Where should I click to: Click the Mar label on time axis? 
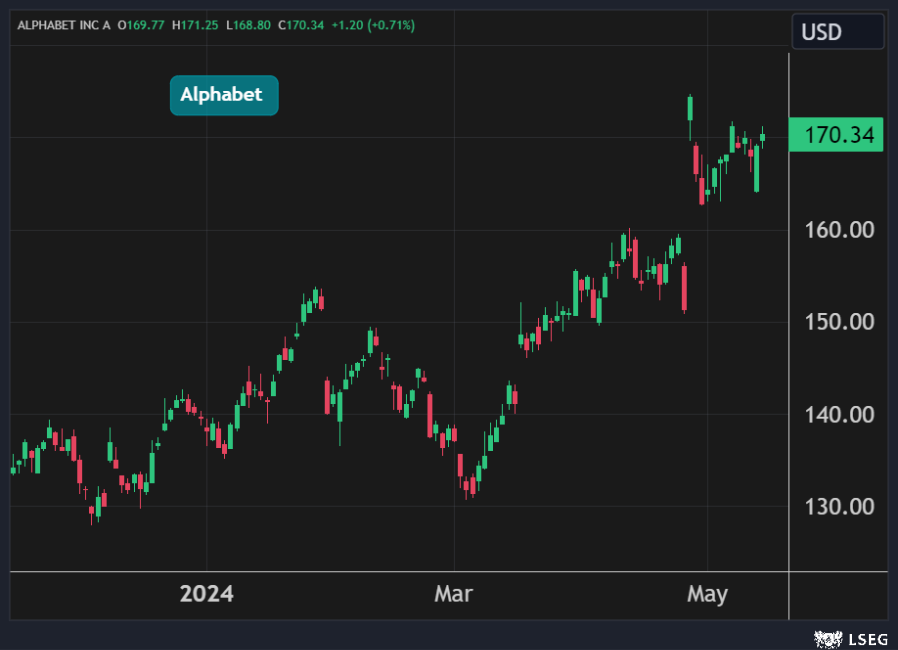point(454,594)
